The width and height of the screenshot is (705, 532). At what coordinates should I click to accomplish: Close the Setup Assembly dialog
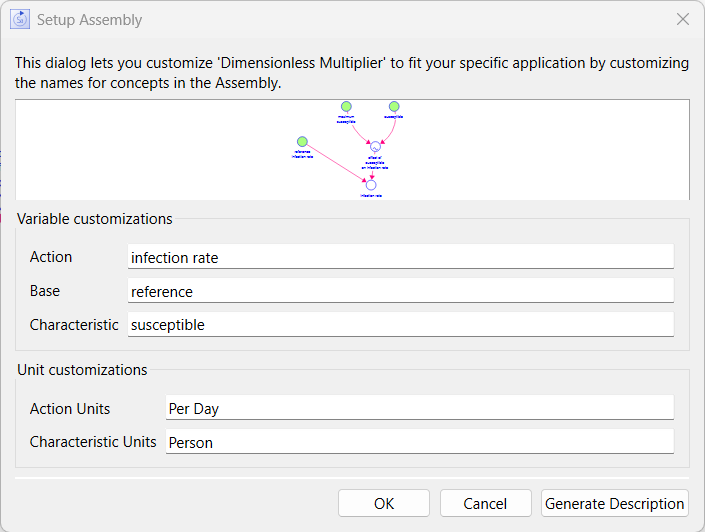click(x=683, y=19)
